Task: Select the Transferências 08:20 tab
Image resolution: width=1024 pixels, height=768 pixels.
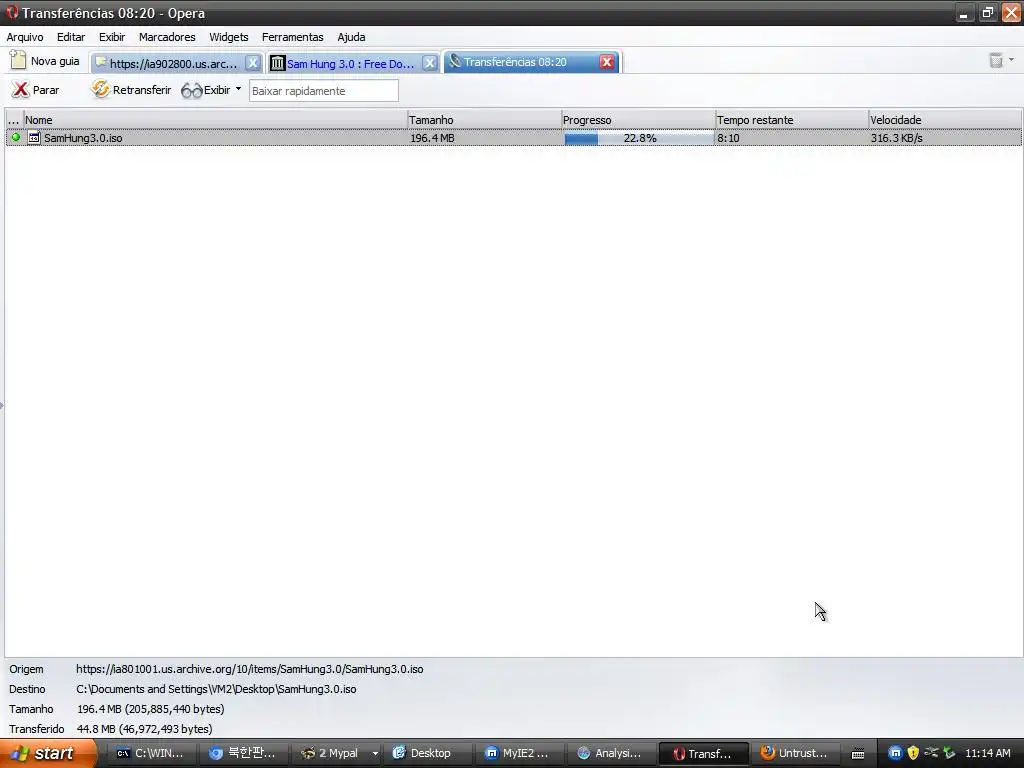Action: coord(521,62)
